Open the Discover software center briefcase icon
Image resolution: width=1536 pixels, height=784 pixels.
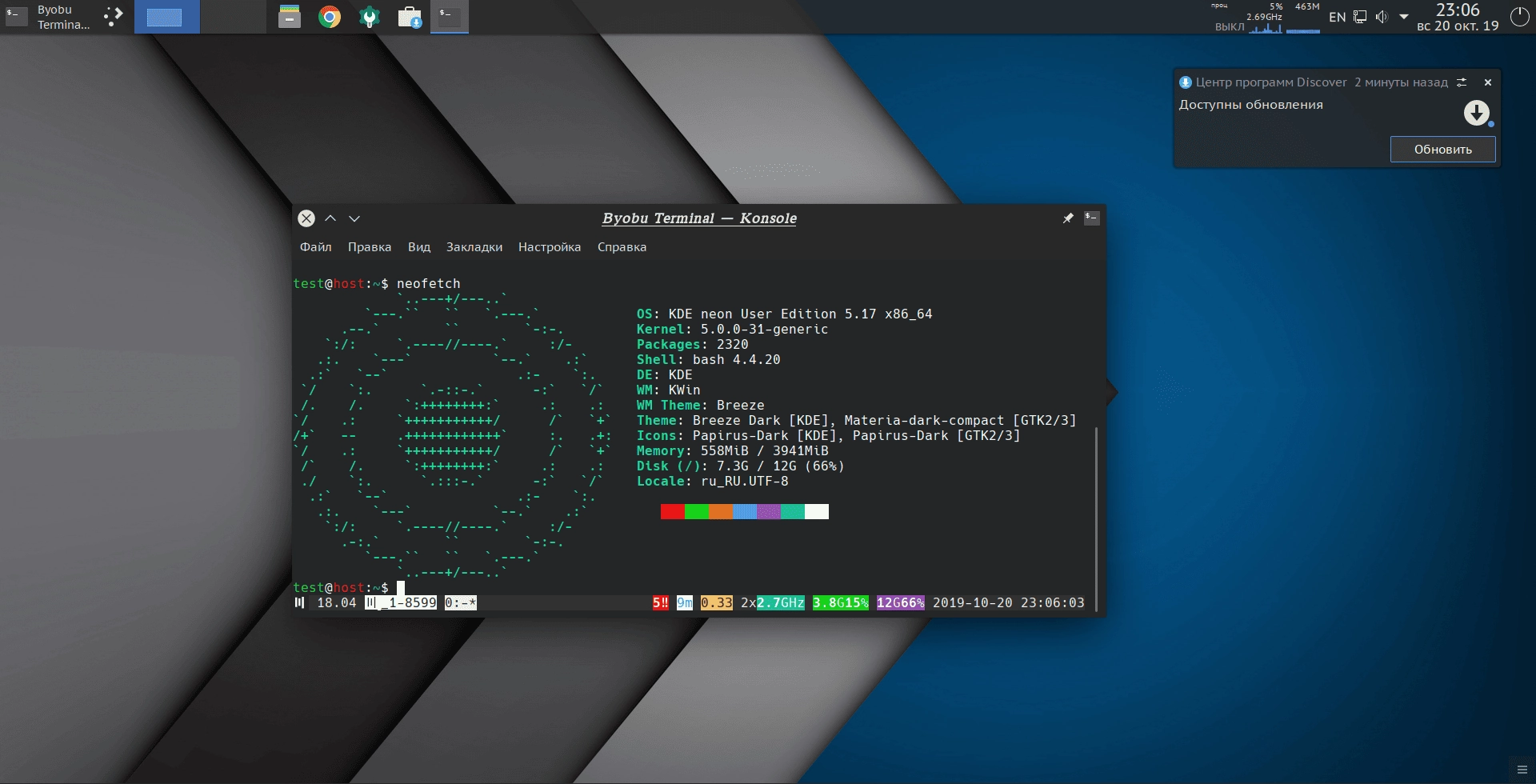click(410, 17)
